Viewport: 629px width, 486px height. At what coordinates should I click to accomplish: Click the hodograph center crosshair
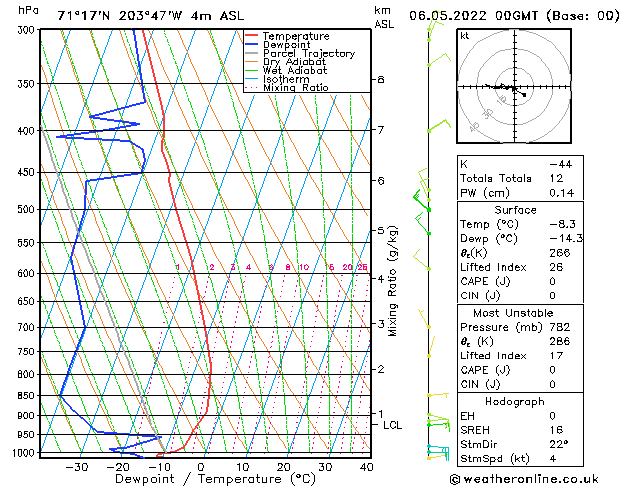click(x=514, y=87)
